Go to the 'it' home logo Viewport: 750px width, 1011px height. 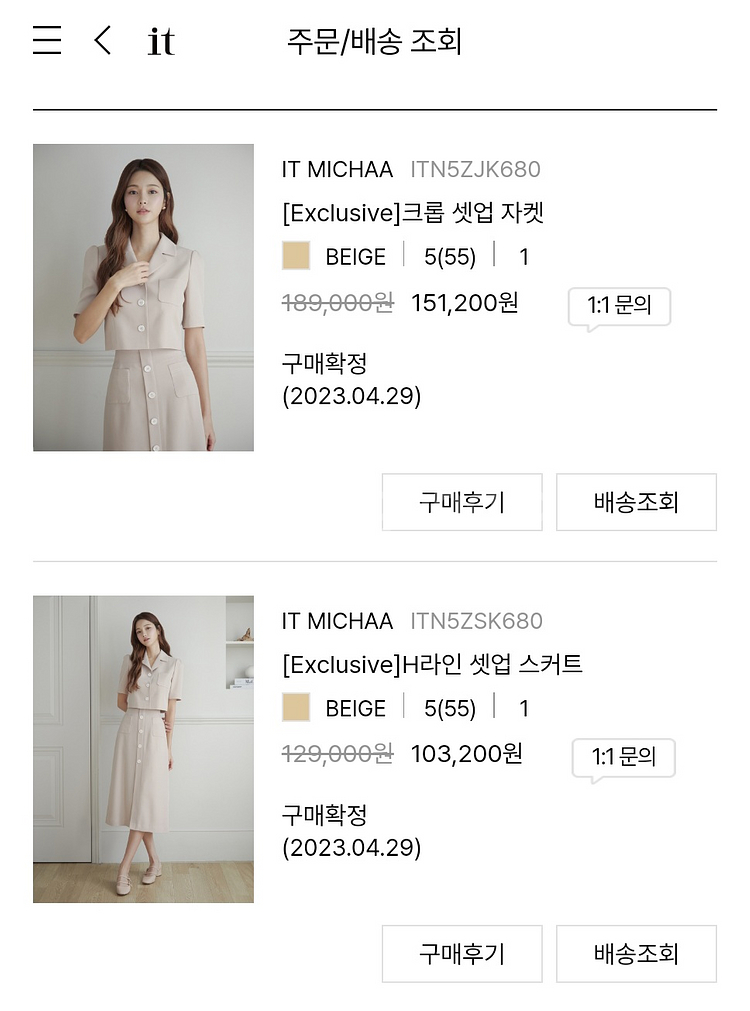[160, 42]
